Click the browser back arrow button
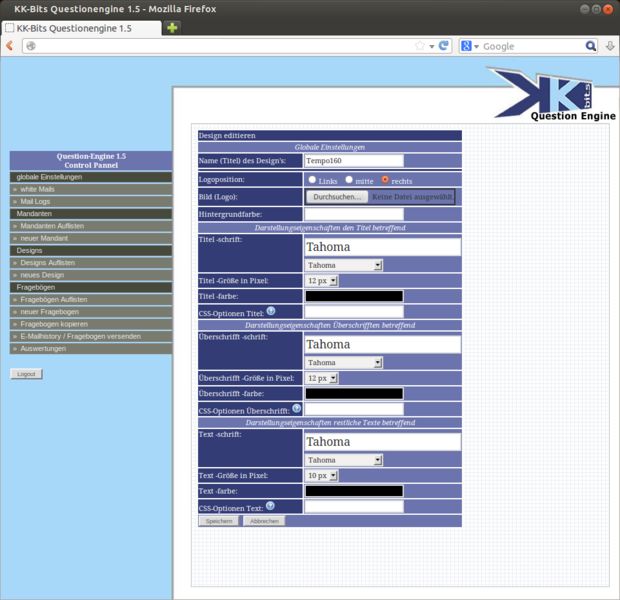620x600 pixels. point(10,46)
